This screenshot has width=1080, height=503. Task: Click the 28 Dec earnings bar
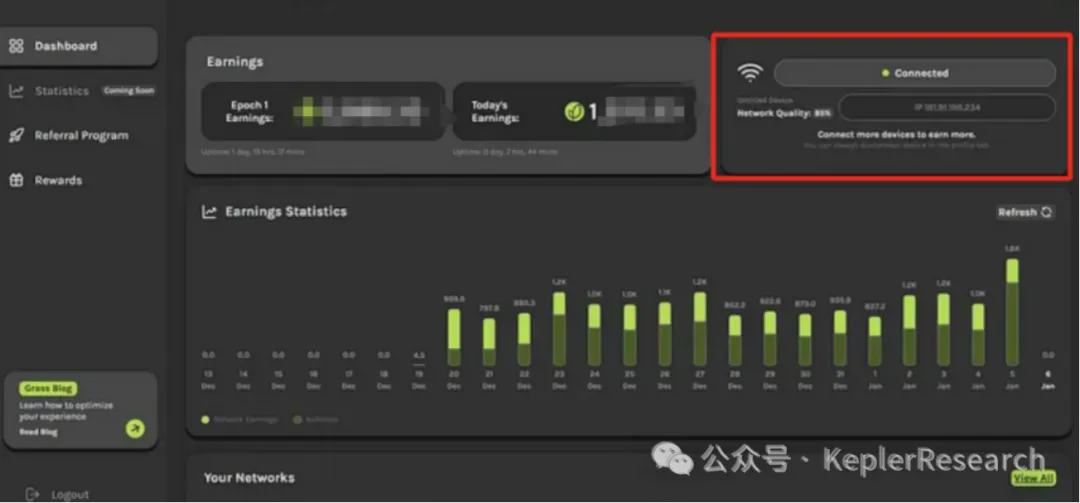[x=735, y=340]
